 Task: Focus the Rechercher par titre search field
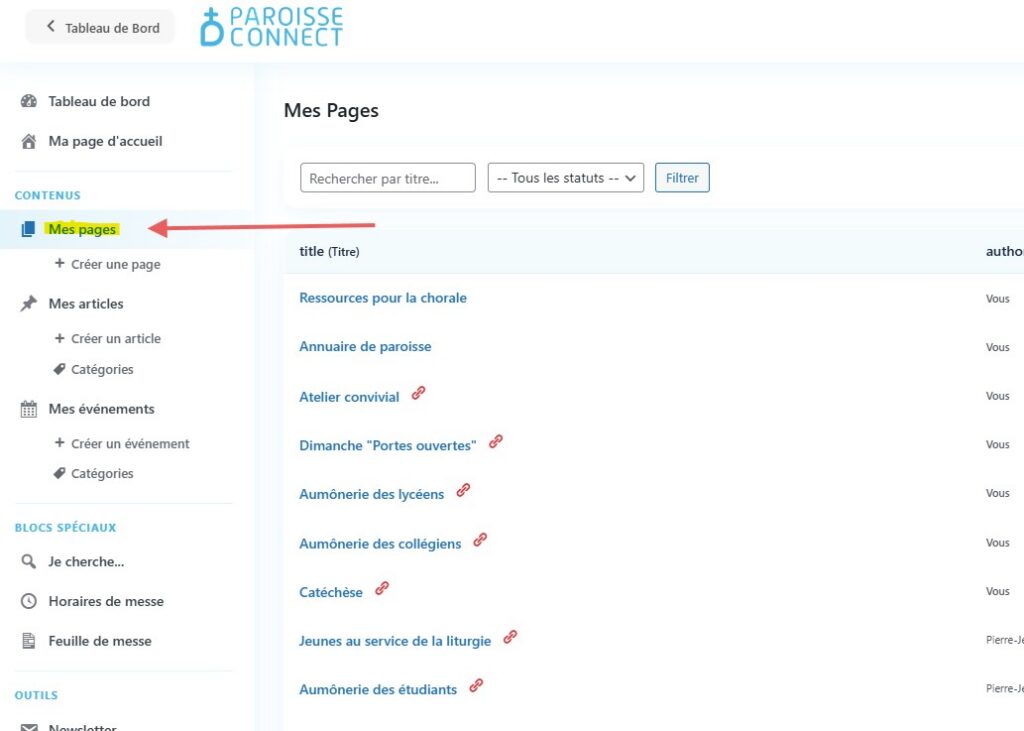point(387,178)
